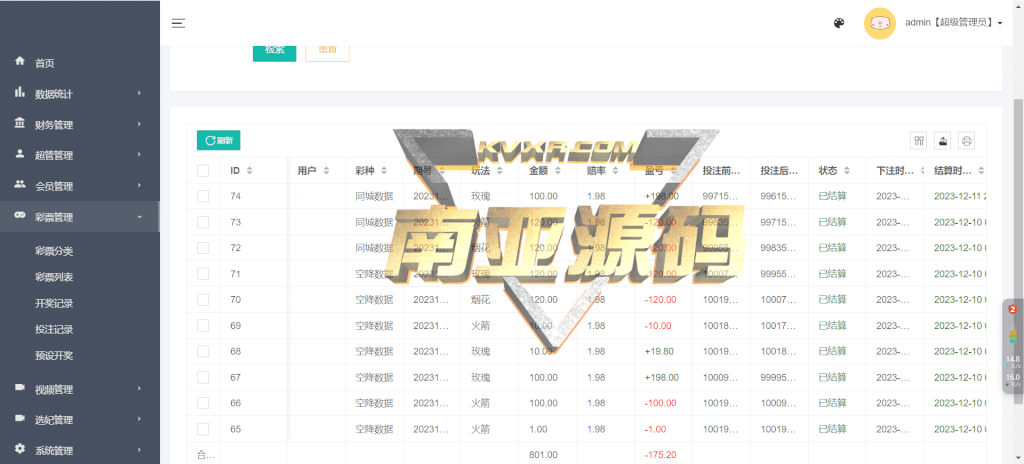Click the 会员管理 group icon

(20, 184)
